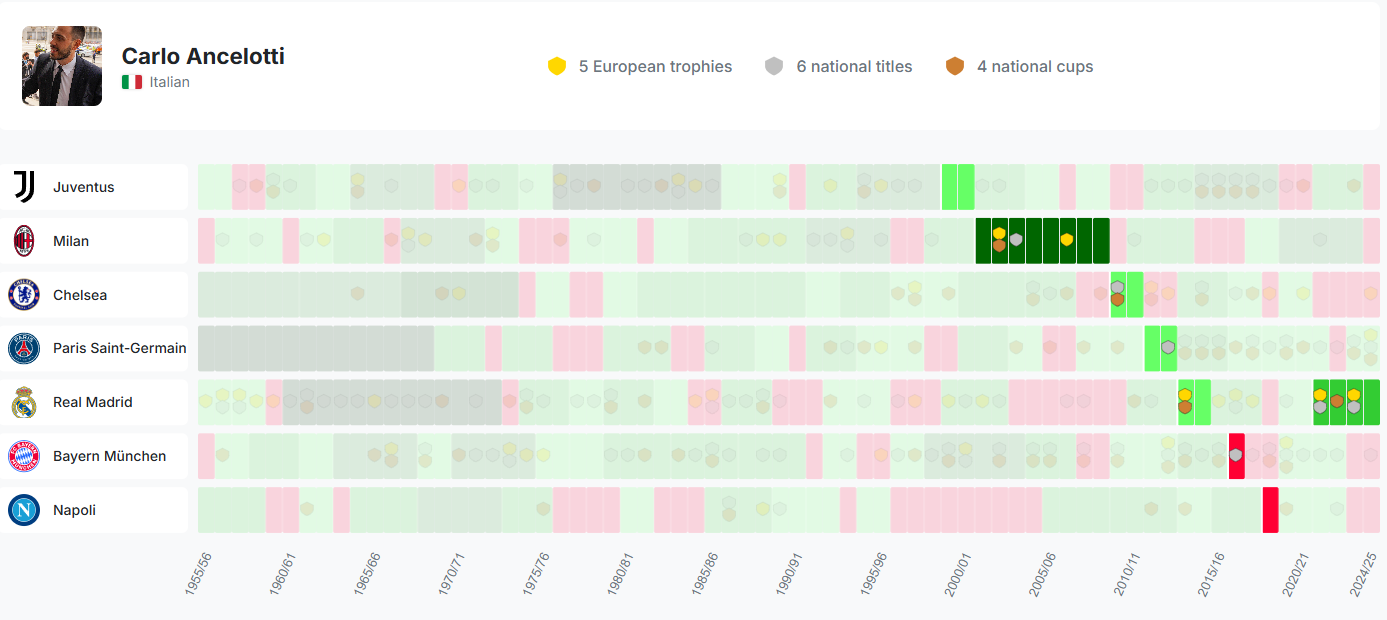Click PSG's highlighted silver national title shield
1387x620 pixels.
click(x=1168, y=348)
